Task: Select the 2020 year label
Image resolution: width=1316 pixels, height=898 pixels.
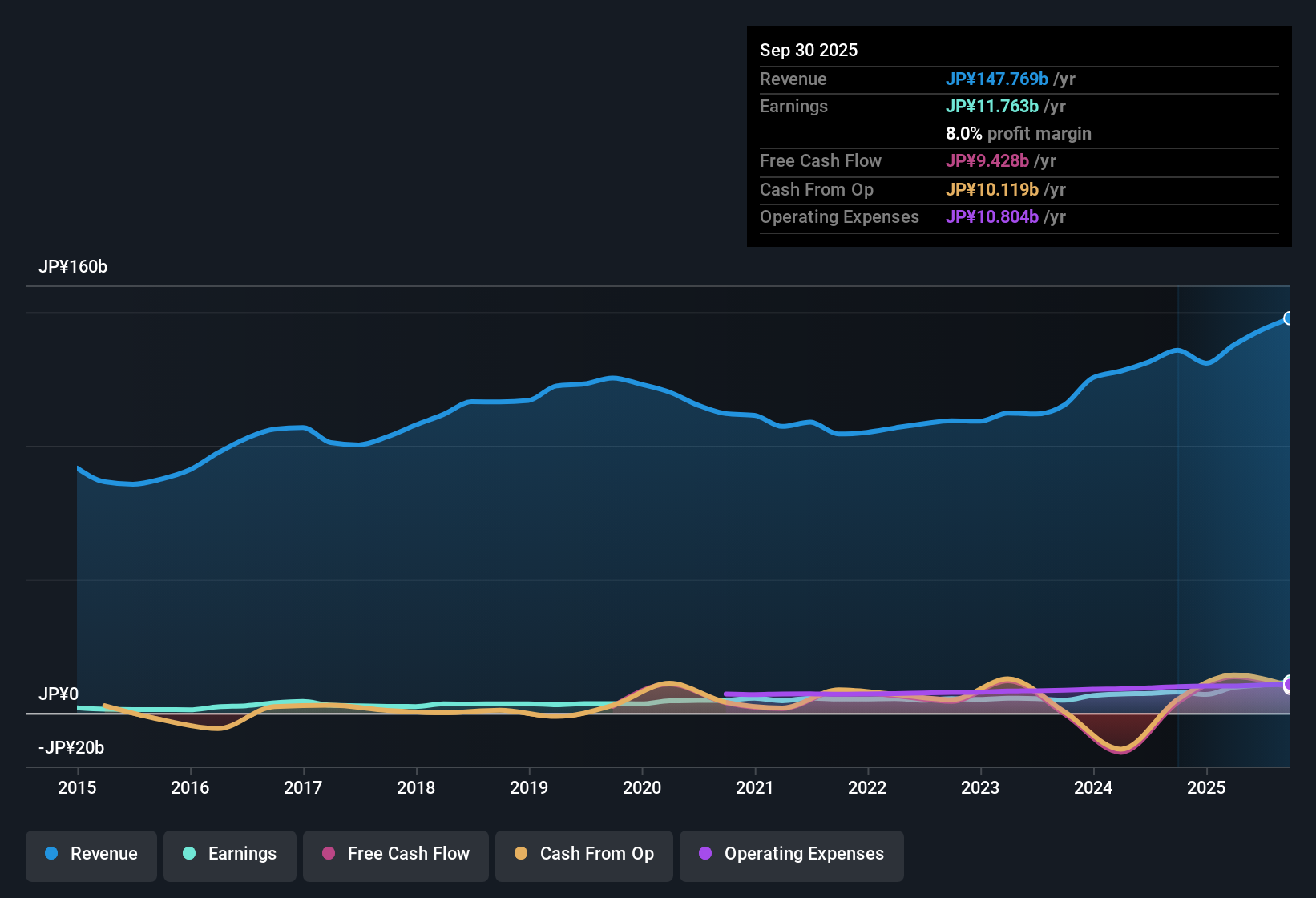Action: point(642,788)
